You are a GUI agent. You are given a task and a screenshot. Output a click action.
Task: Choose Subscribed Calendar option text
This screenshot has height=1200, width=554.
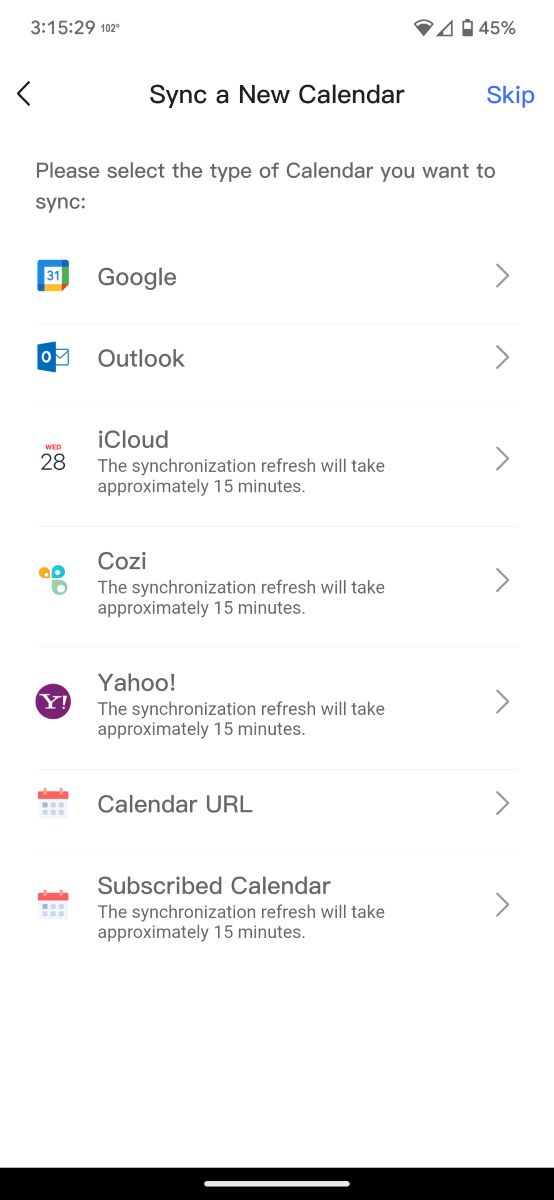(214, 885)
